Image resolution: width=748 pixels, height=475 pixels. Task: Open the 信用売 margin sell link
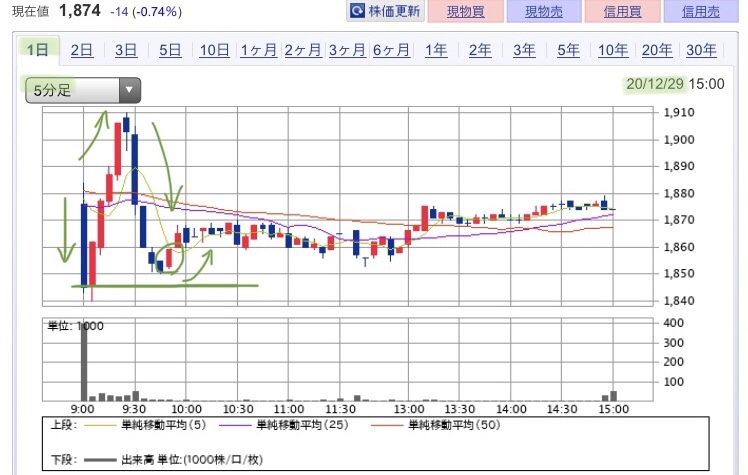(x=701, y=11)
